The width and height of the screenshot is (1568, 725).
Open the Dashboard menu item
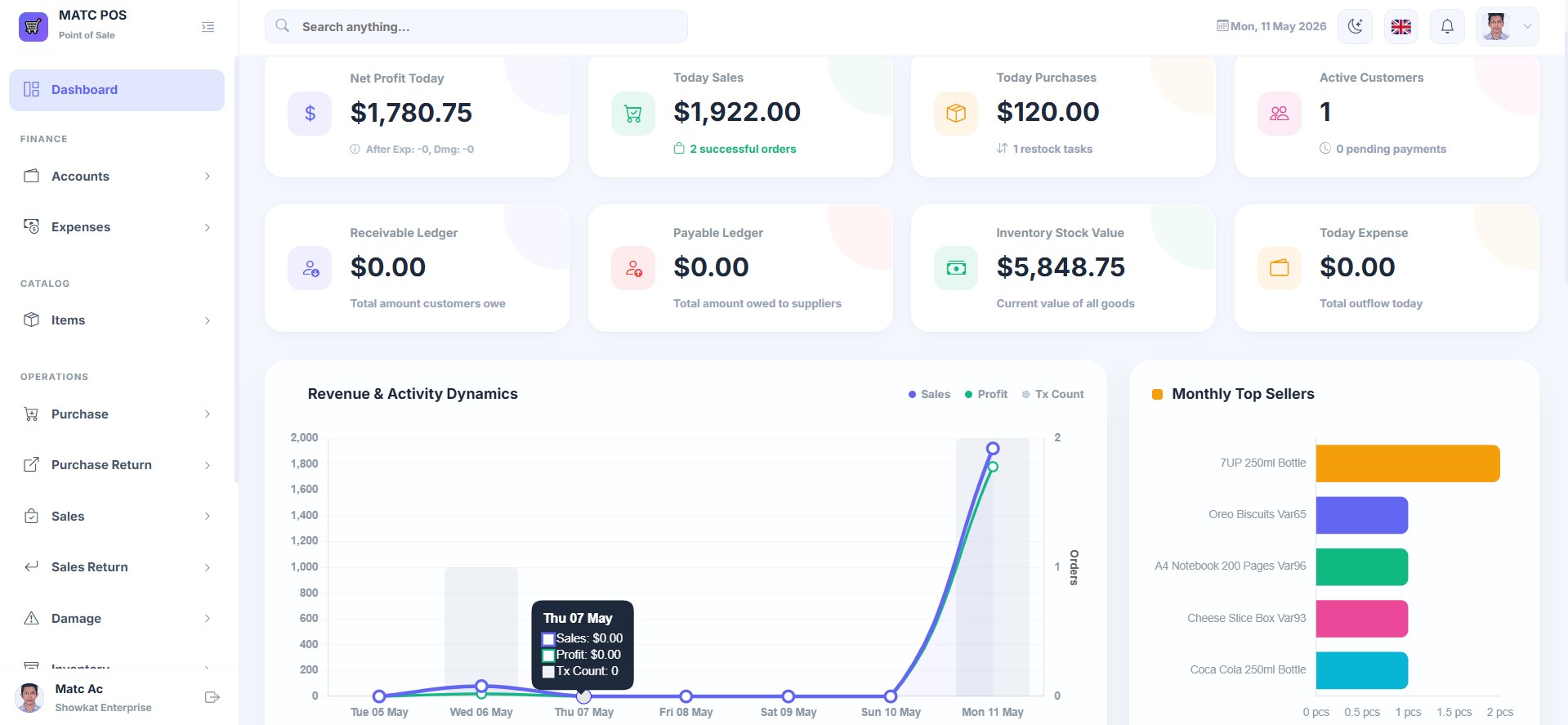(117, 90)
